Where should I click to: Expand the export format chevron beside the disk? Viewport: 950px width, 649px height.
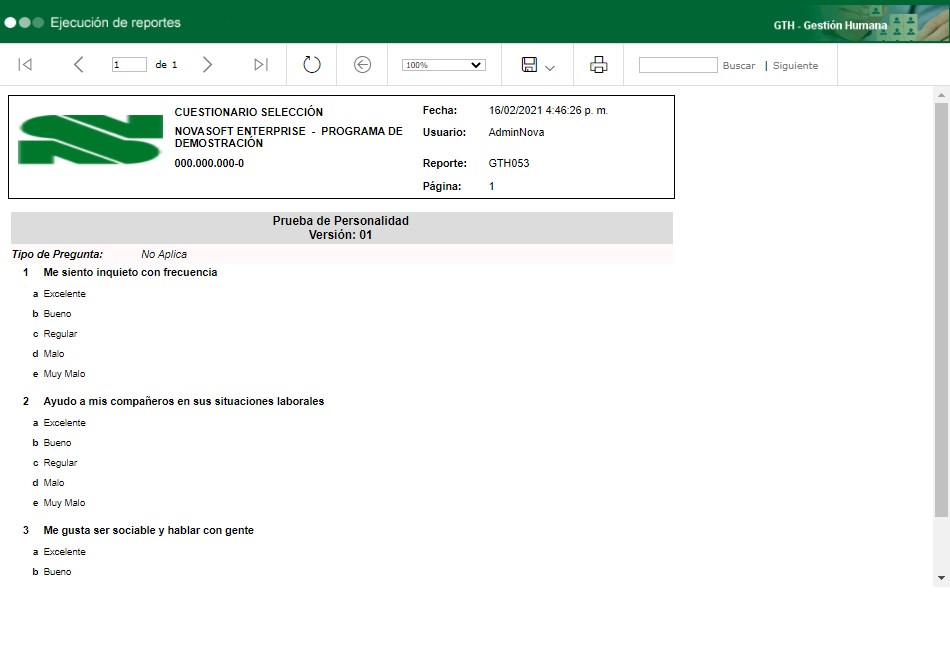coord(550,67)
